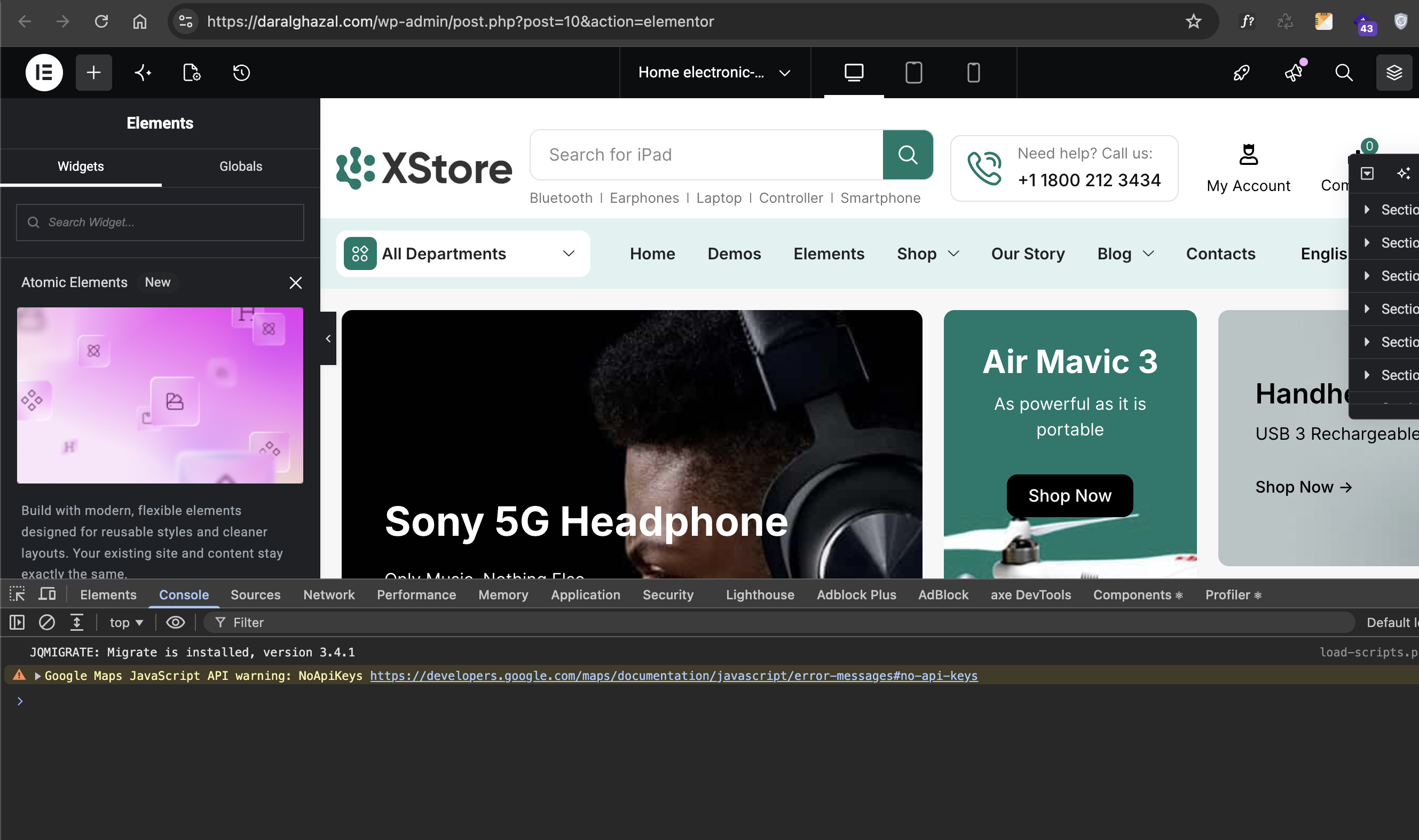Click the f? extension icon
Screen dimensions: 1419x840
pyautogui.click(x=1248, y=21)
